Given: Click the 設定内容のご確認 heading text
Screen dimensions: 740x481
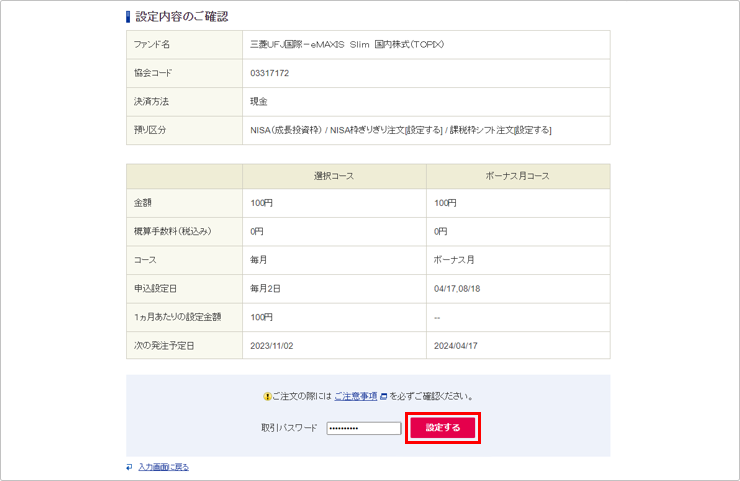Looking at the screenshot, I should [x=182, y=16].
